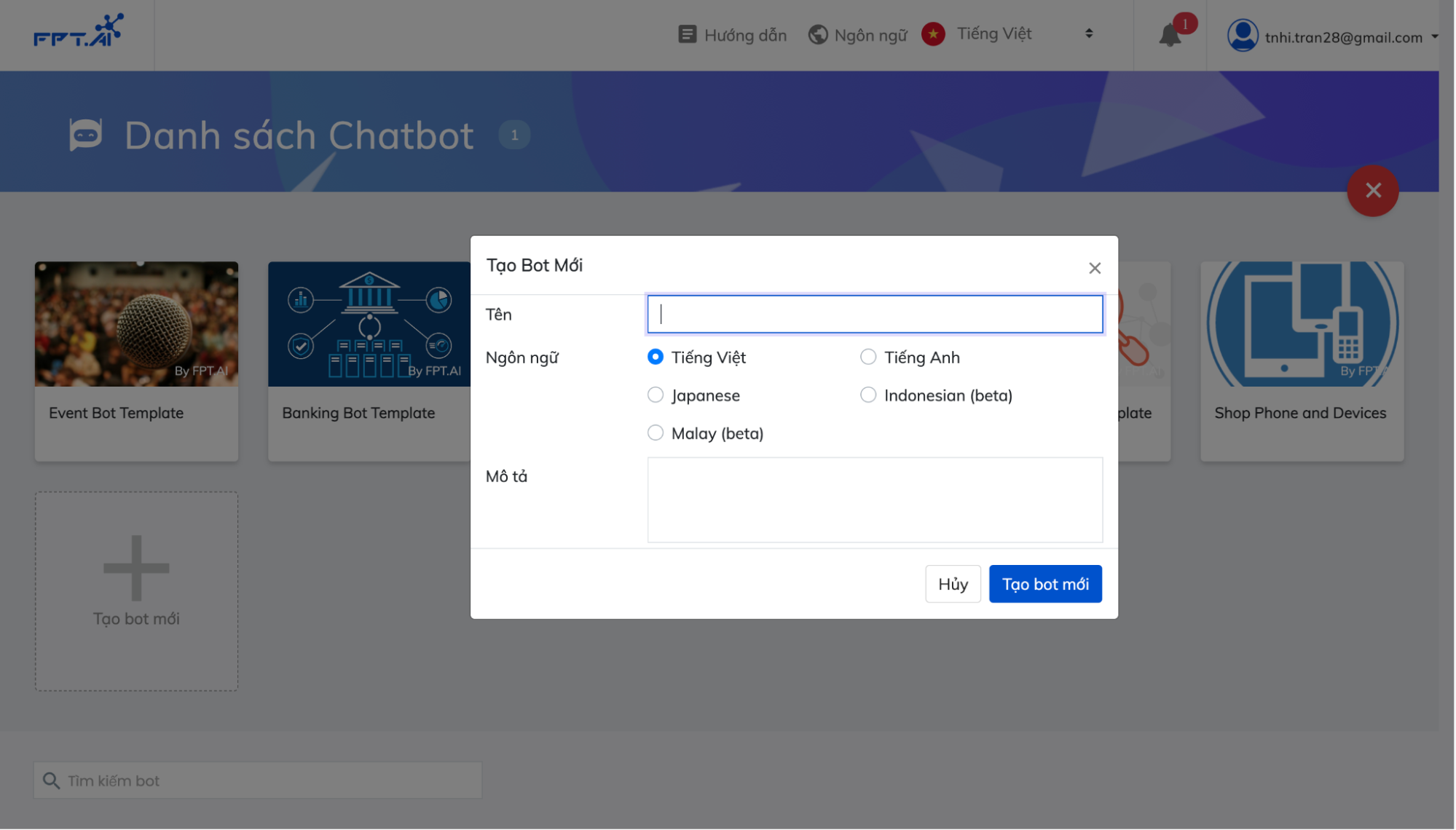This screenshot has height=830, width=1456.
Task: Choose Indonesian (beta) radio option
Action: point(867,395)
